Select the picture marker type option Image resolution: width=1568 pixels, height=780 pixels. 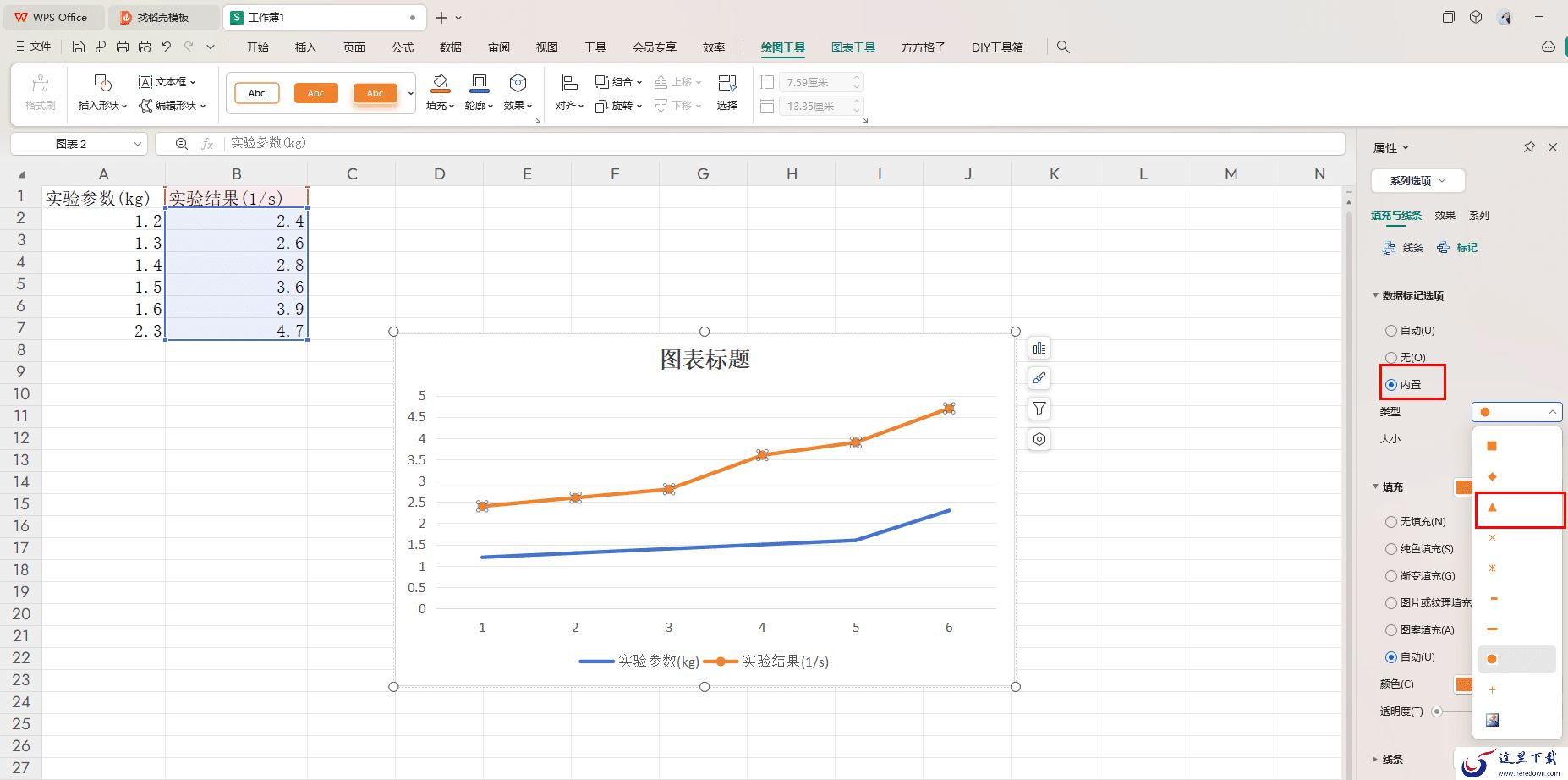click(x=1492, y=720)
